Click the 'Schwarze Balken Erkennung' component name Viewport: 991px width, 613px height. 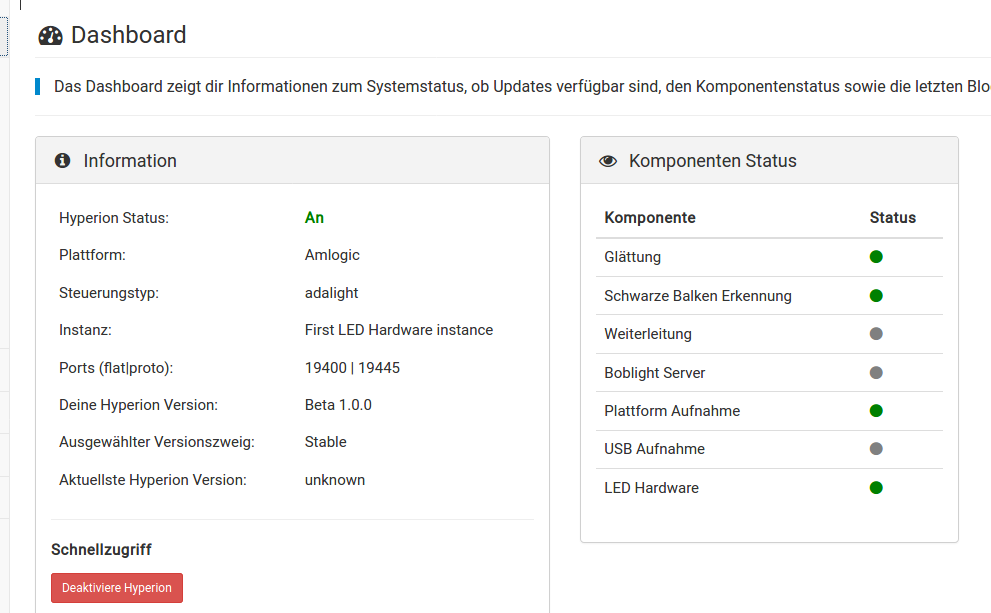pyautogui.click(x=698, y=296)
